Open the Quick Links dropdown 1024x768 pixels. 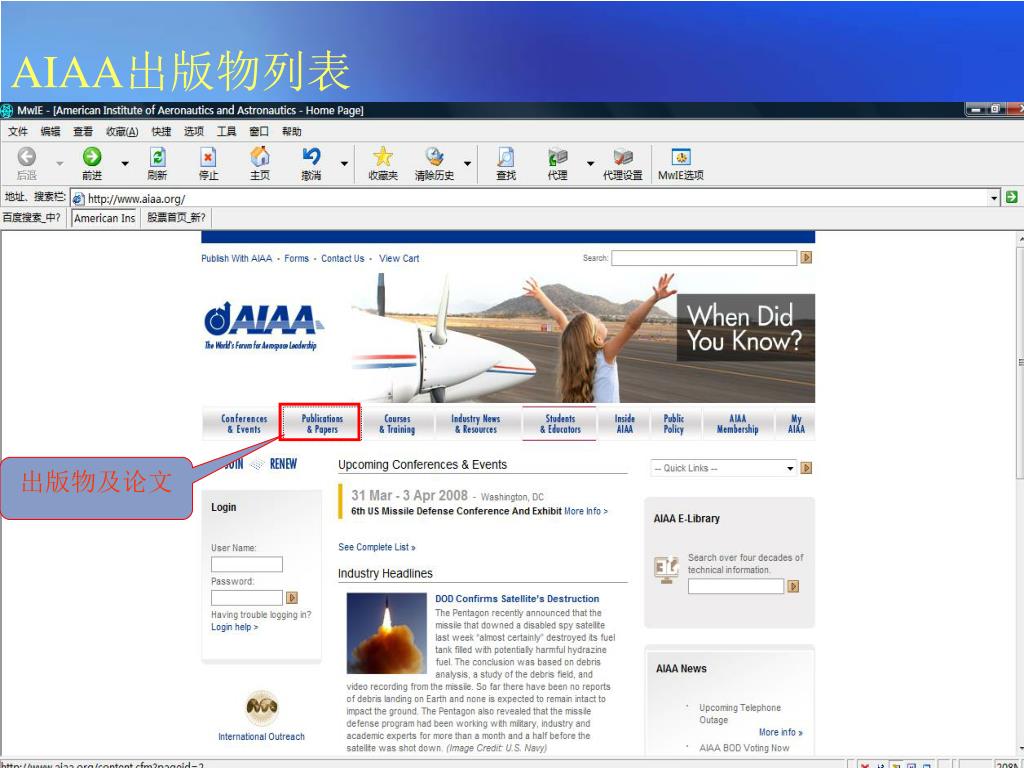790,468
